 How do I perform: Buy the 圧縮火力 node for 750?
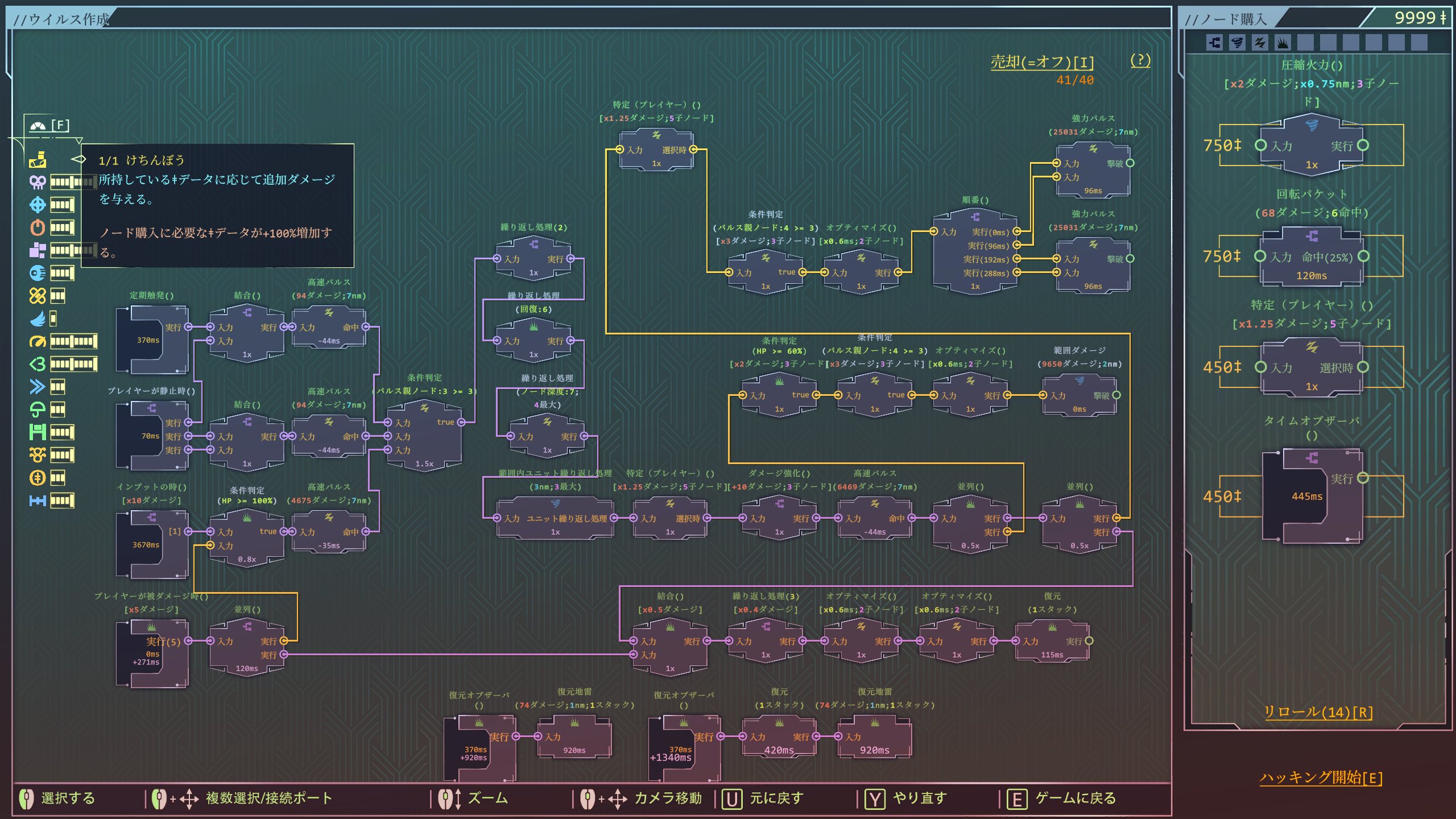[x=1312, y=146]
